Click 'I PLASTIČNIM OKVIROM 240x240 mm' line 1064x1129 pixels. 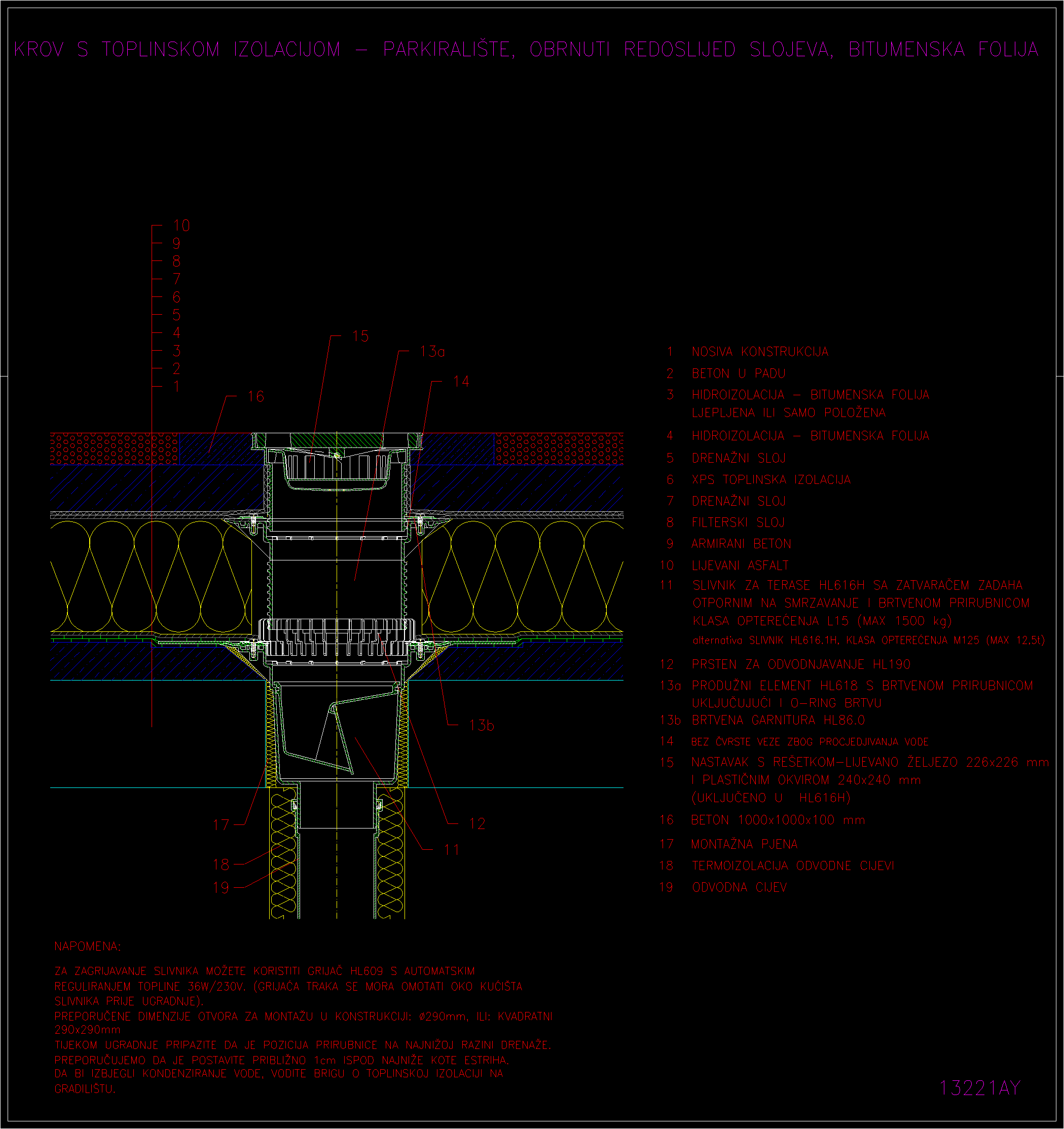click(x=805, y=780)
